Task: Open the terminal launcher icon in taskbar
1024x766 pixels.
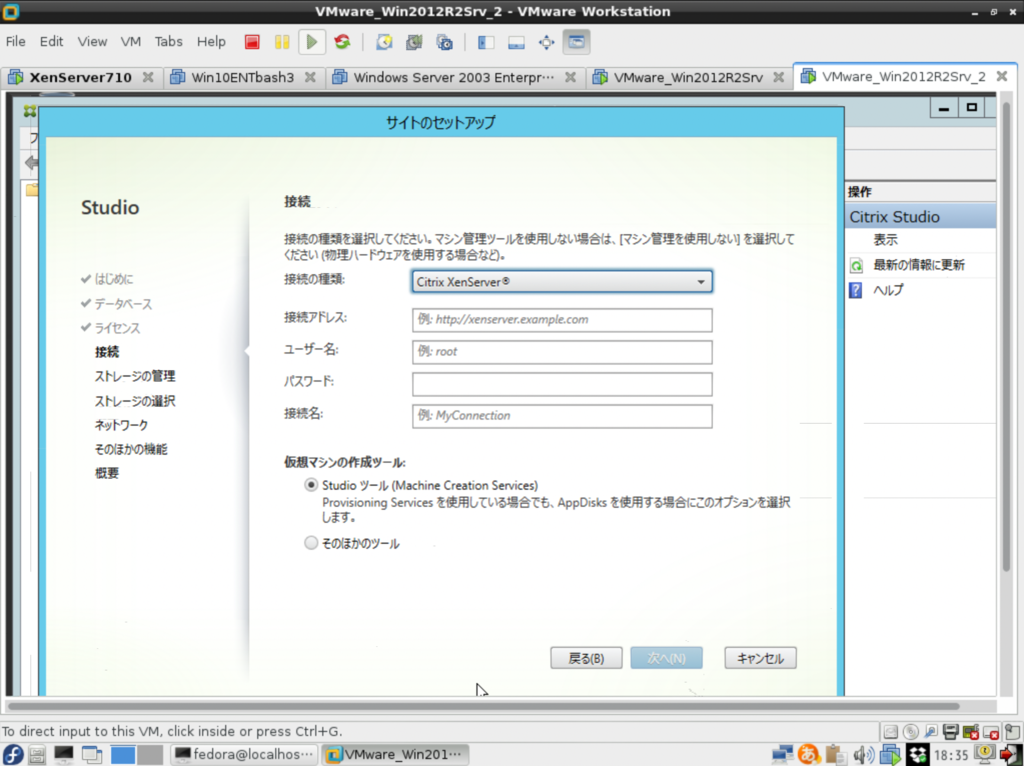Action: click(63, 754)
